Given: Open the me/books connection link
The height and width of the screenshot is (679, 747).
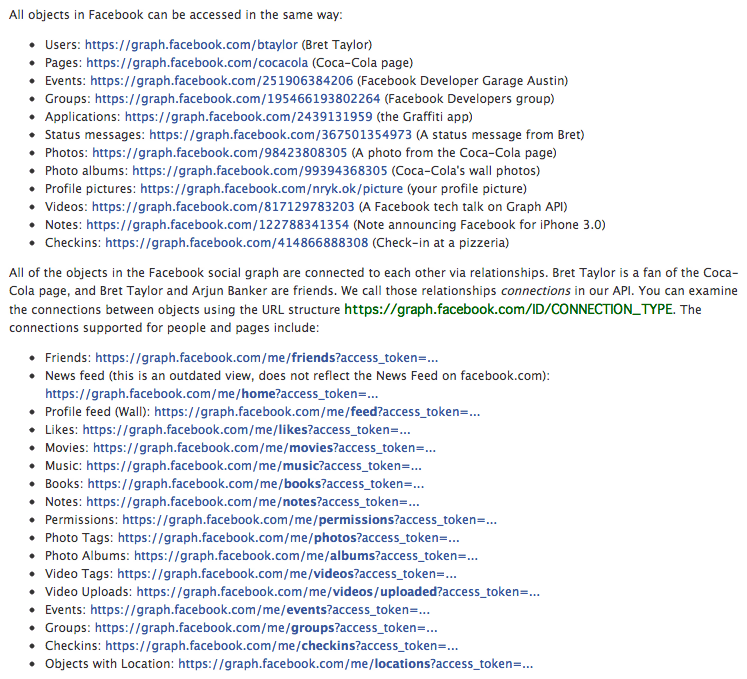Looking at the screenshot, I should pyautogui.click(x=255, y=484).
